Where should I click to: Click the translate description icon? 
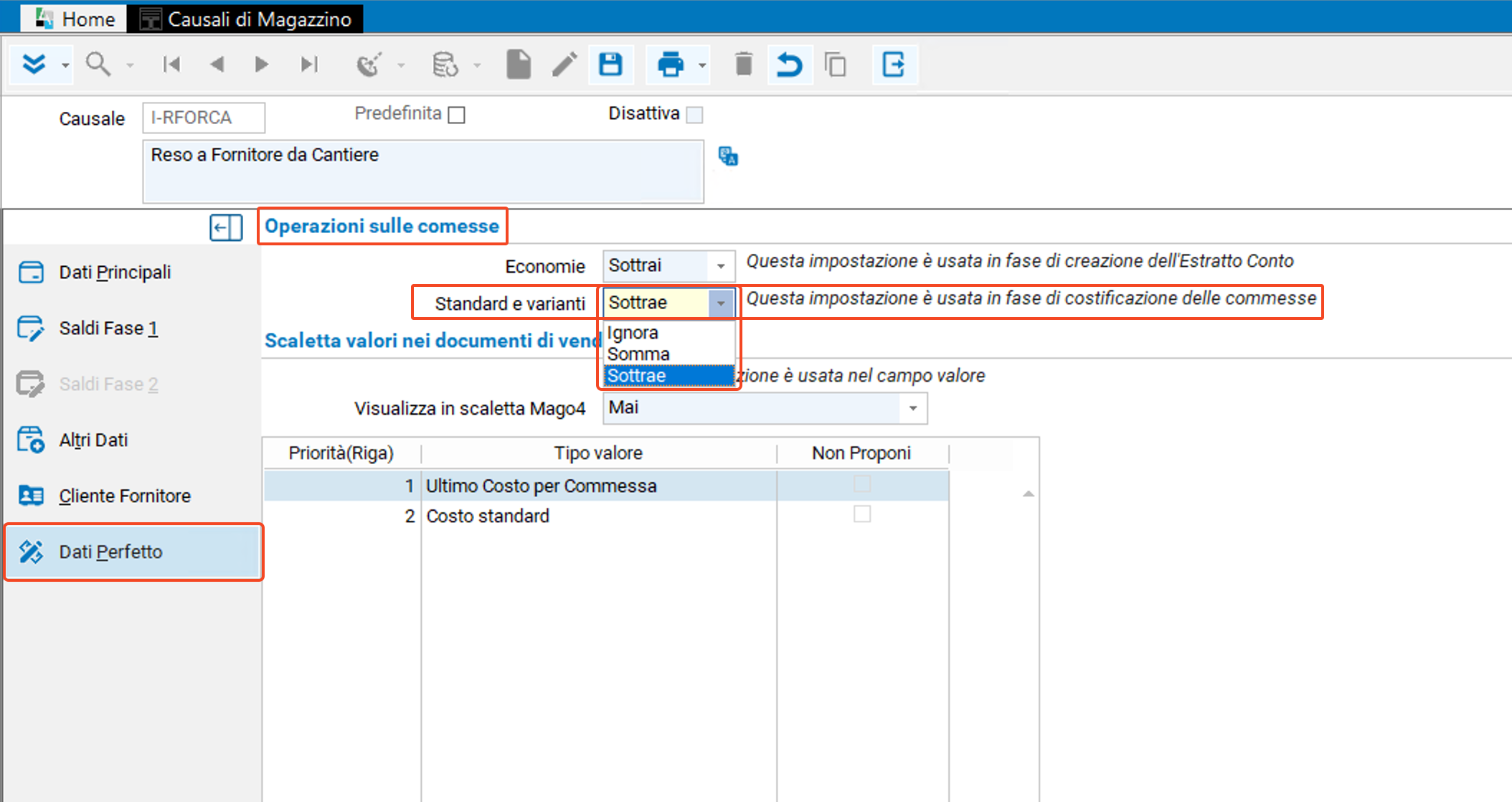[728, 156]
